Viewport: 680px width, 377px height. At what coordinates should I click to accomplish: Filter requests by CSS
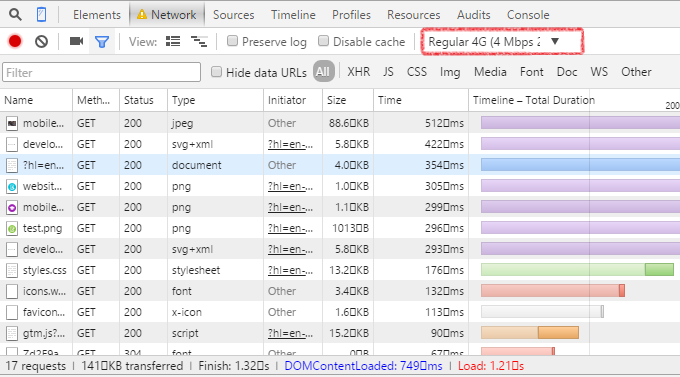point(417,72)
